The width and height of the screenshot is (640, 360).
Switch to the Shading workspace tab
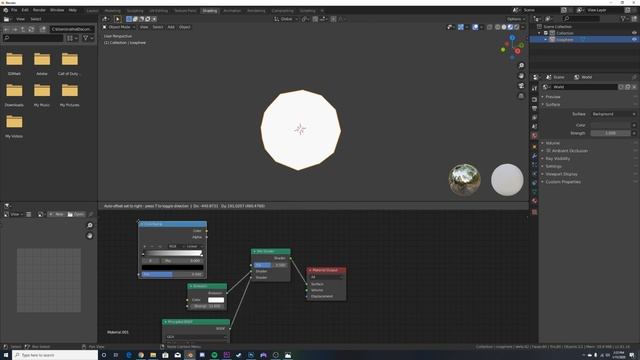210,11
